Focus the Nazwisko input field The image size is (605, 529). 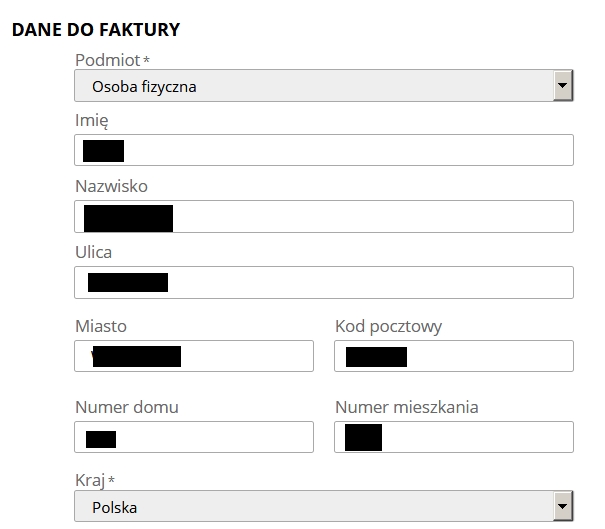(x=324, y=216)
